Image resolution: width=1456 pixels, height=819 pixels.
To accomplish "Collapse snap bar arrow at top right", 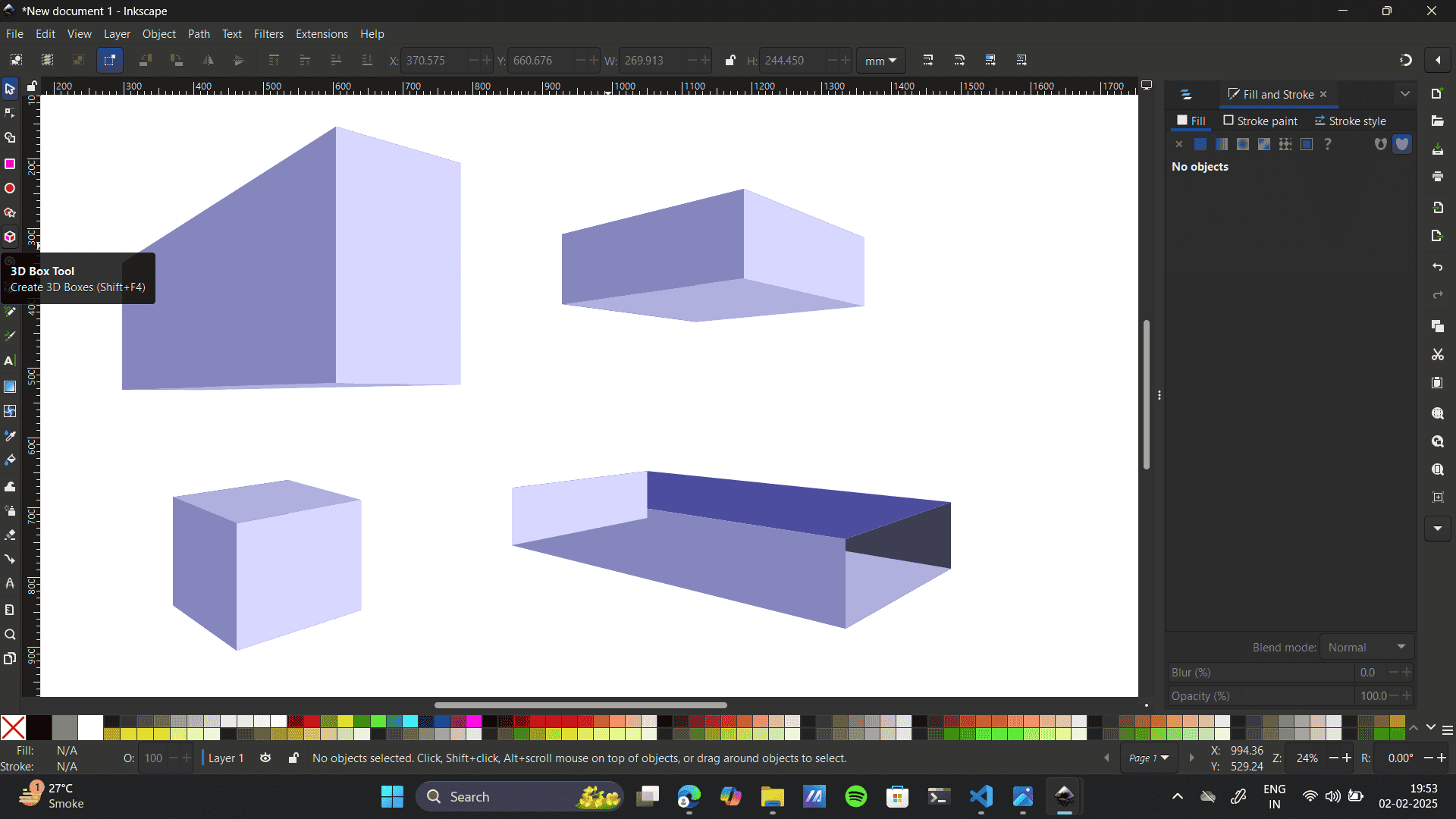I will pyautogui.click(x=1437, y=60).
